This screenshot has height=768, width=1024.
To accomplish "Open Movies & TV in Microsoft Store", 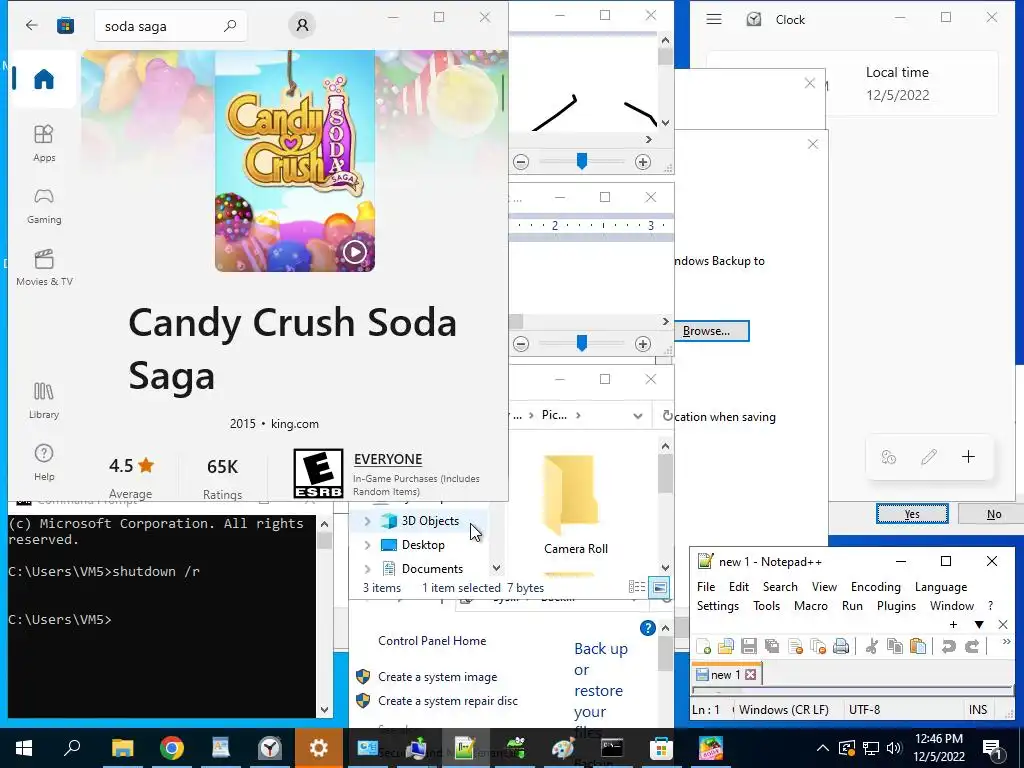I will (x=44, y=267).
